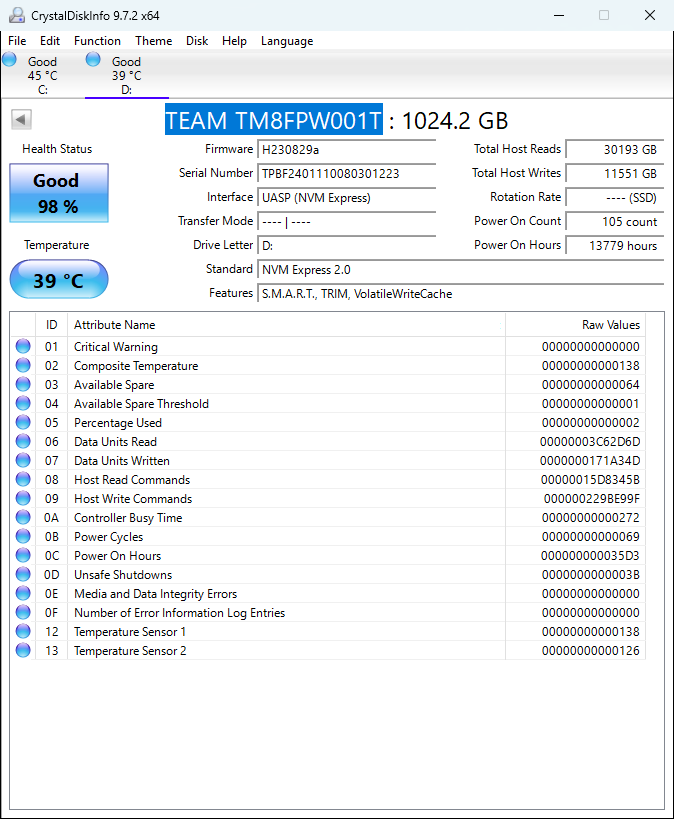Click the Features field with S.M.A.R.T., TRIM
The height and width of the screenshot is (819, 674).
click(460, 294)
